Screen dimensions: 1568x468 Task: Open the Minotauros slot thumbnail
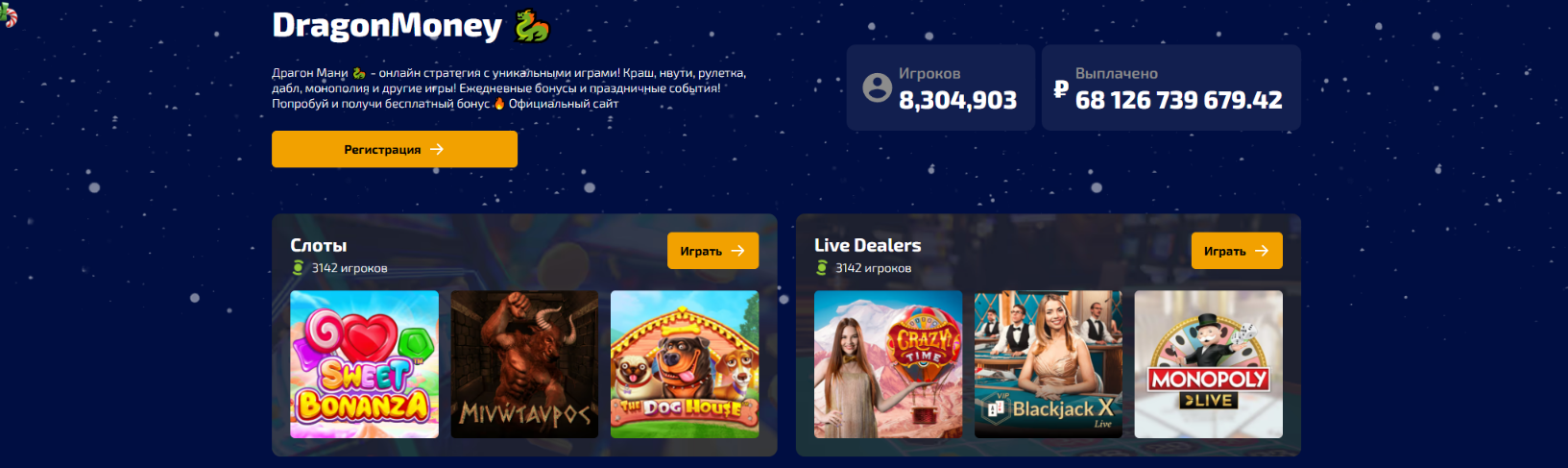[524, 364]
